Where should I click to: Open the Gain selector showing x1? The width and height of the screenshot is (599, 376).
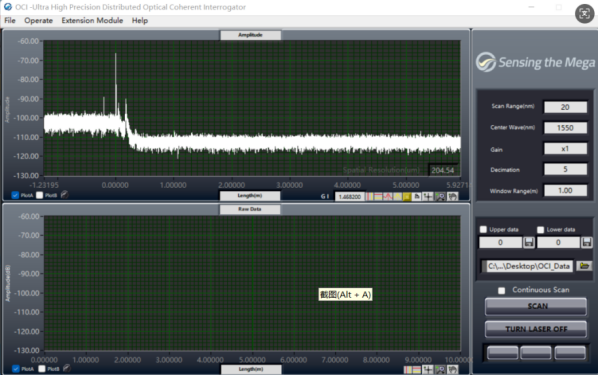(x=565, y=149)
